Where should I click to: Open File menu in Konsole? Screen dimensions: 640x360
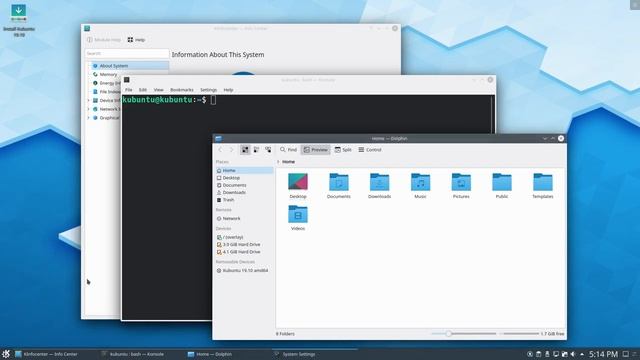[x=129, y=90]
